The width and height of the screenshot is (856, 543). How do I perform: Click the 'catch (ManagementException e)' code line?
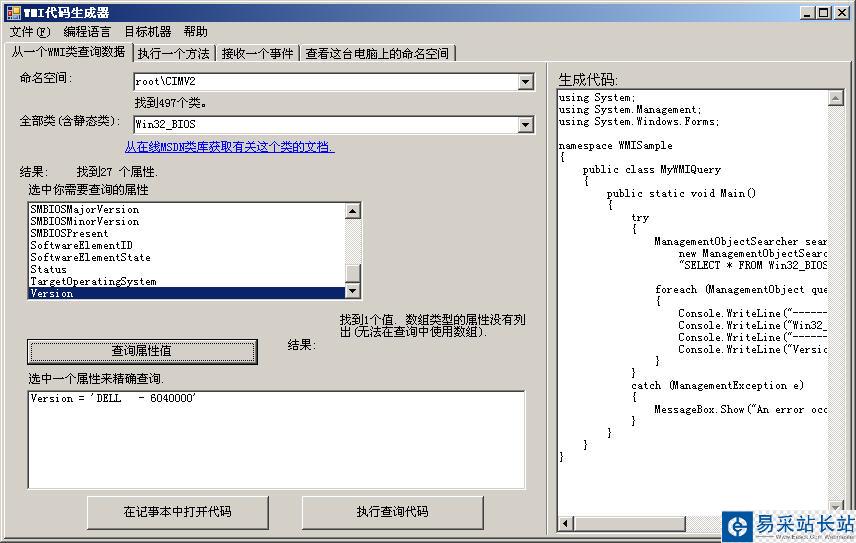717,386
